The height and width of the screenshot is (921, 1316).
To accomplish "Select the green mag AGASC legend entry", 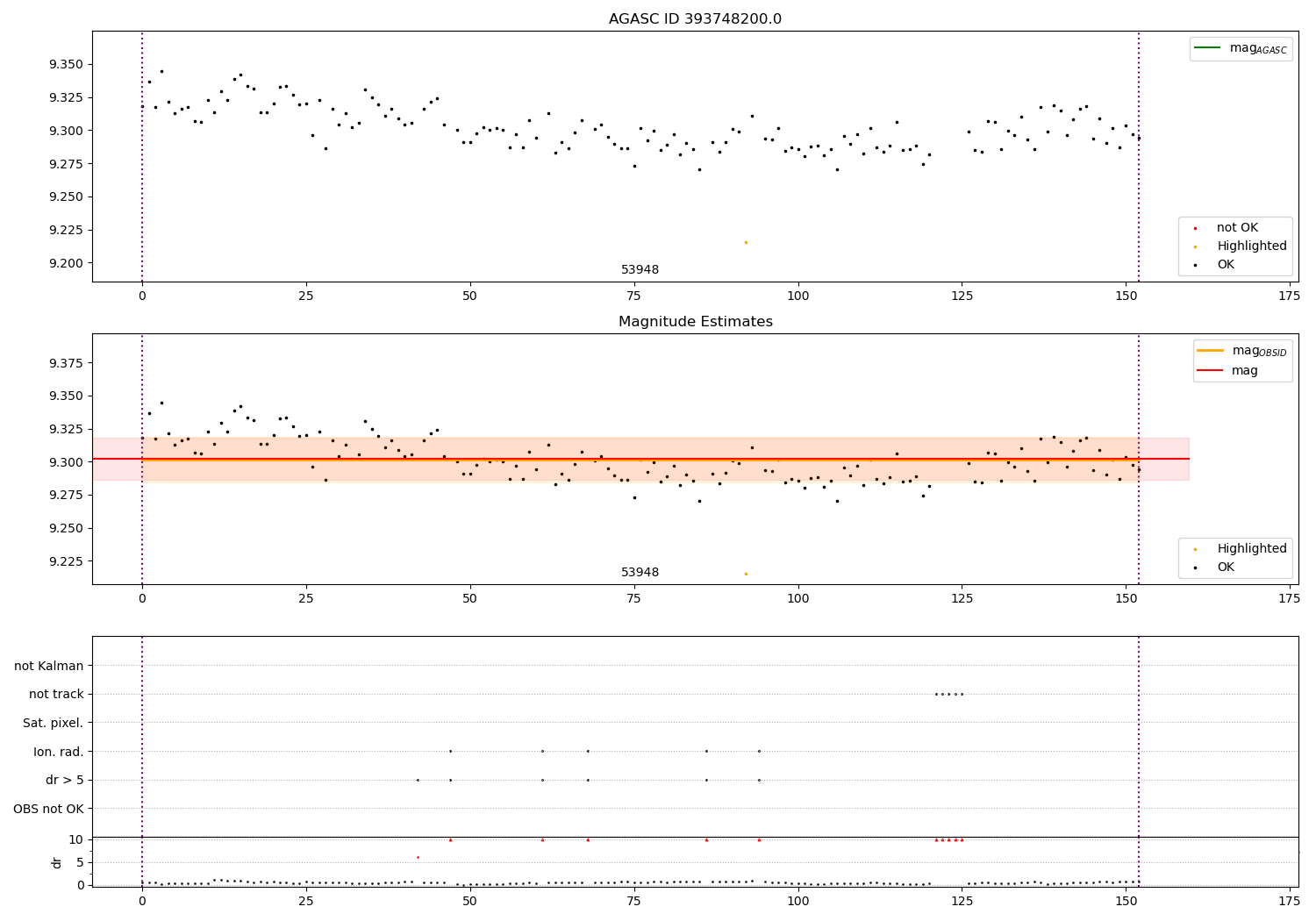I will pos(1241,48).
